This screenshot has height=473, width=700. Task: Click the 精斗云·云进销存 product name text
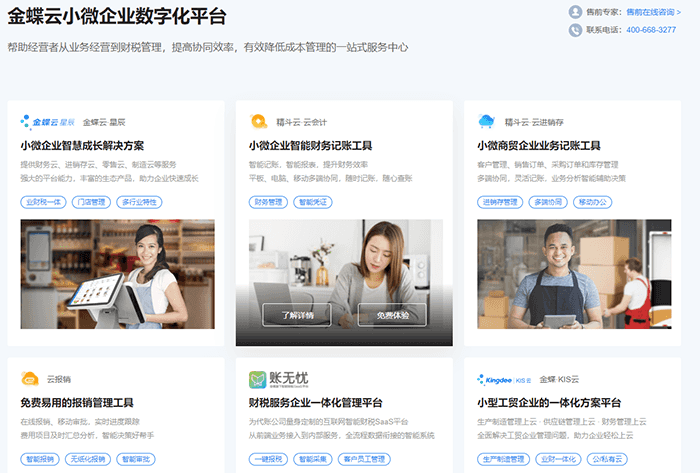click(534, 122)
